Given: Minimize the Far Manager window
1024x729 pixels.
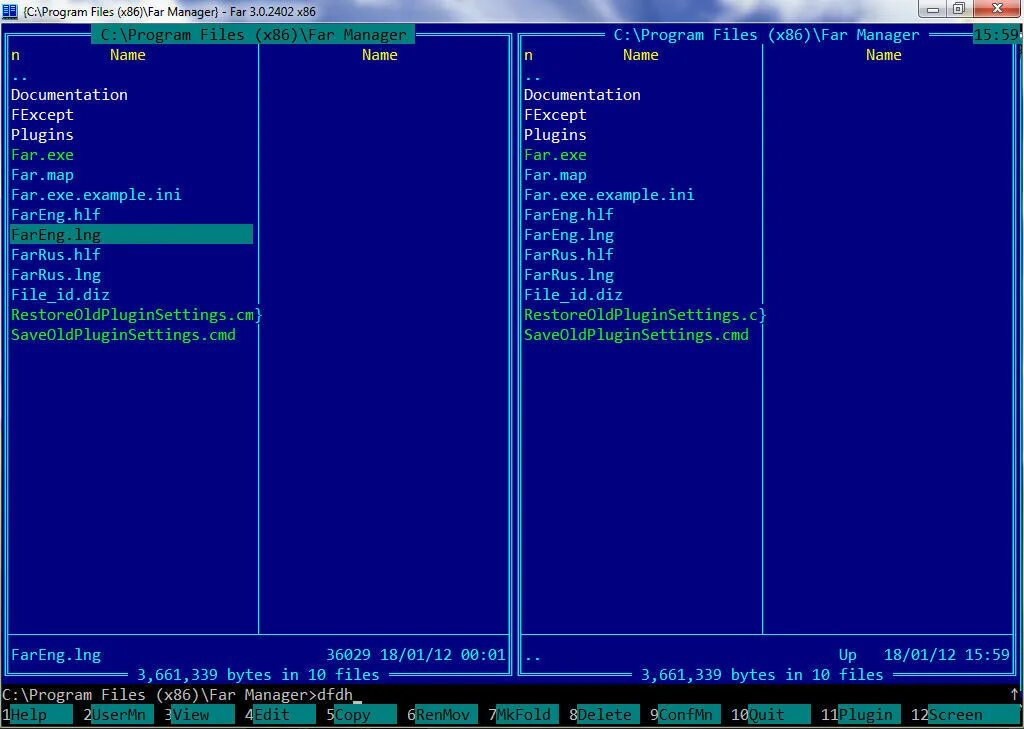Looking at the screenshot, I should click(933, 9).
